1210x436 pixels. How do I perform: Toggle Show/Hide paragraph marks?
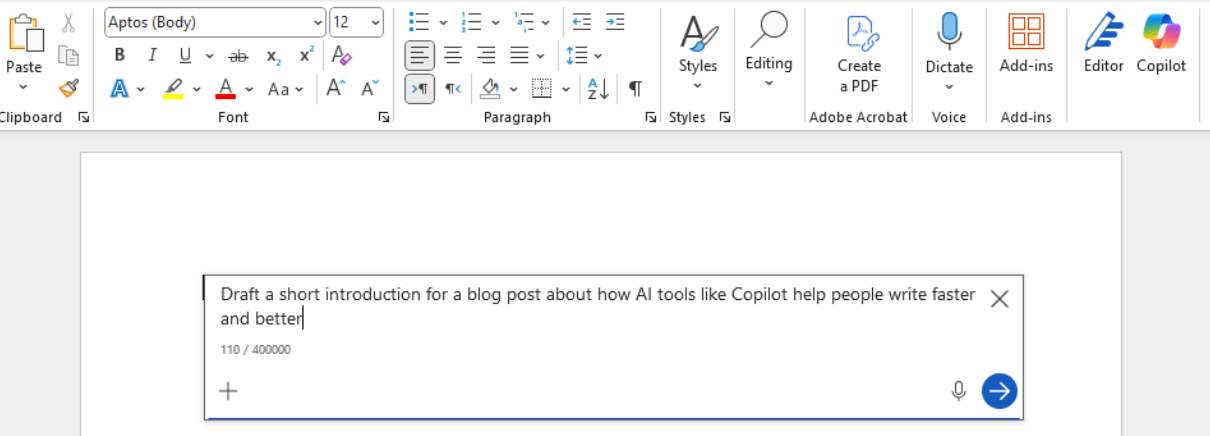635,89
